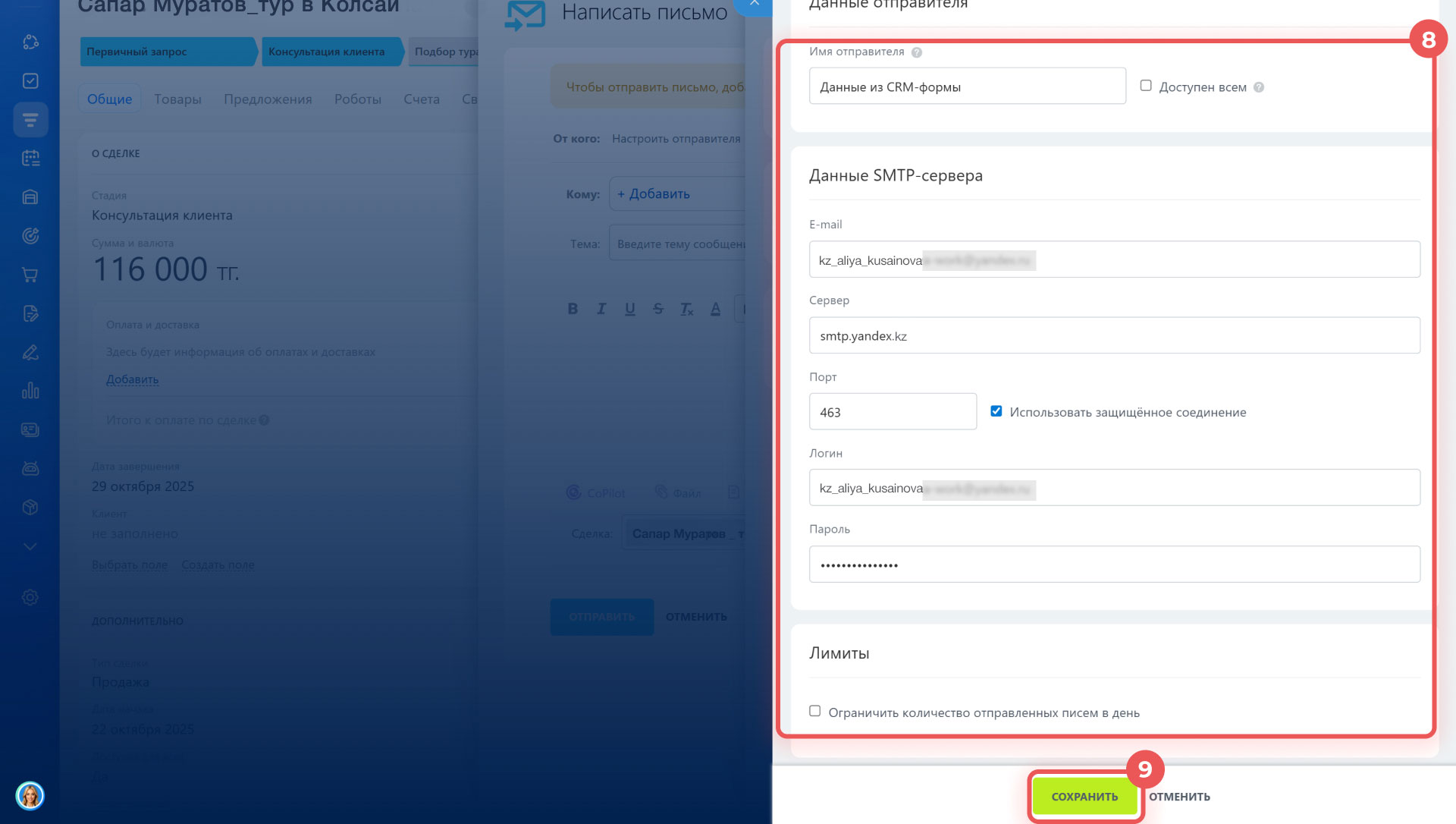This screenshot has width=1456, height=824.
Task: Enable the Доступен всем checkbox
Action: 1146,86
